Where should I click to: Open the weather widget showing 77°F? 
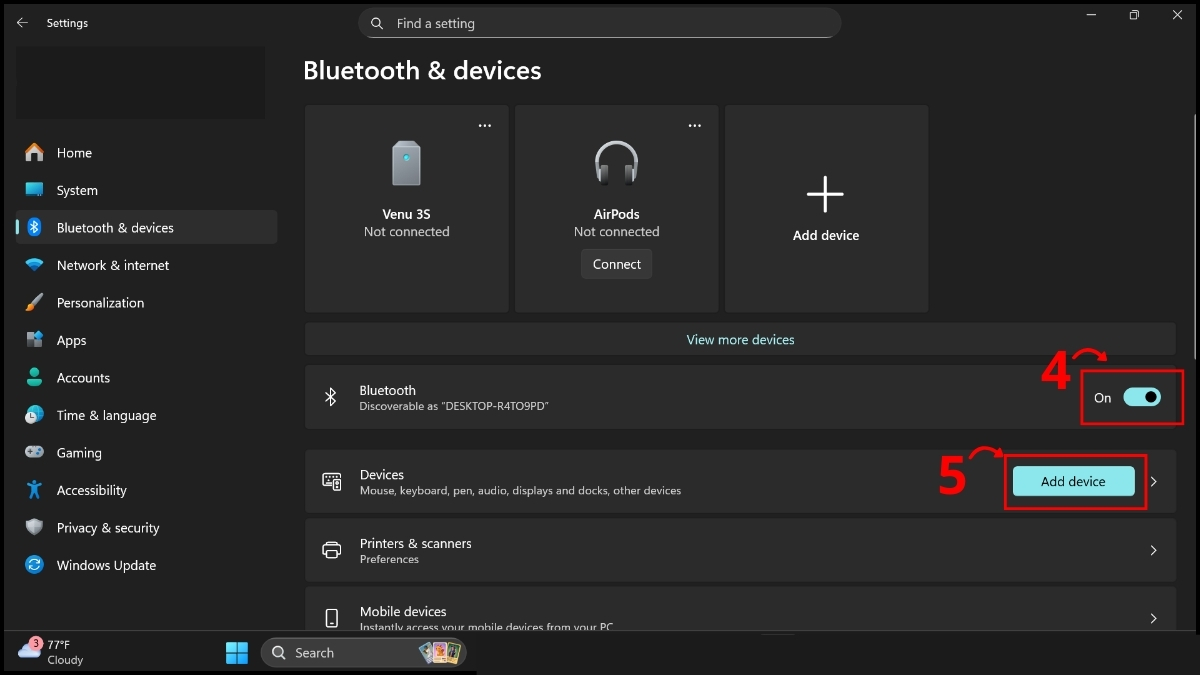click(x=50, y=652)
